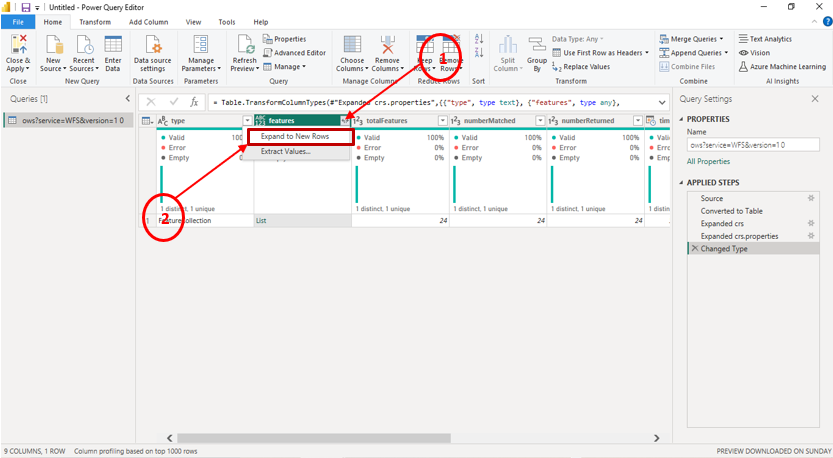
Task: Click the Enter Data table icon
Action: click(113, 46)
